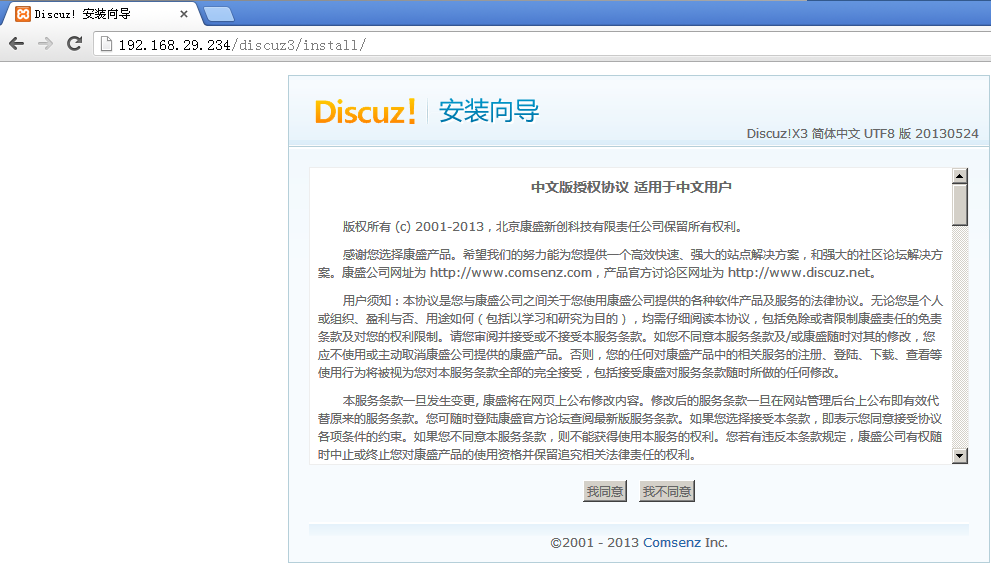The height and width of the screenshot is (569, 991).
Task: Click the version text Discuz!X3 简体中文 UTF8 版 20130524
Action: pyautogui.click(x=862, y=134)
